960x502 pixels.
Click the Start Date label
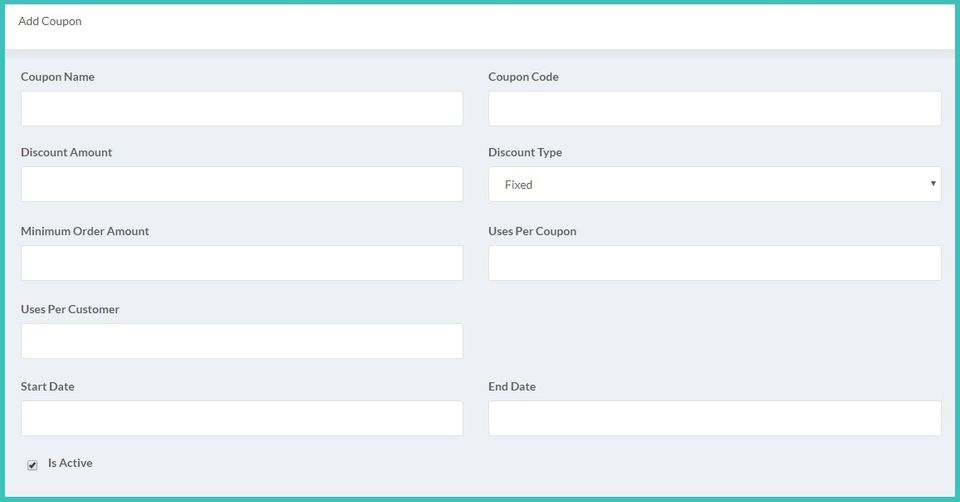pos(47,386)
